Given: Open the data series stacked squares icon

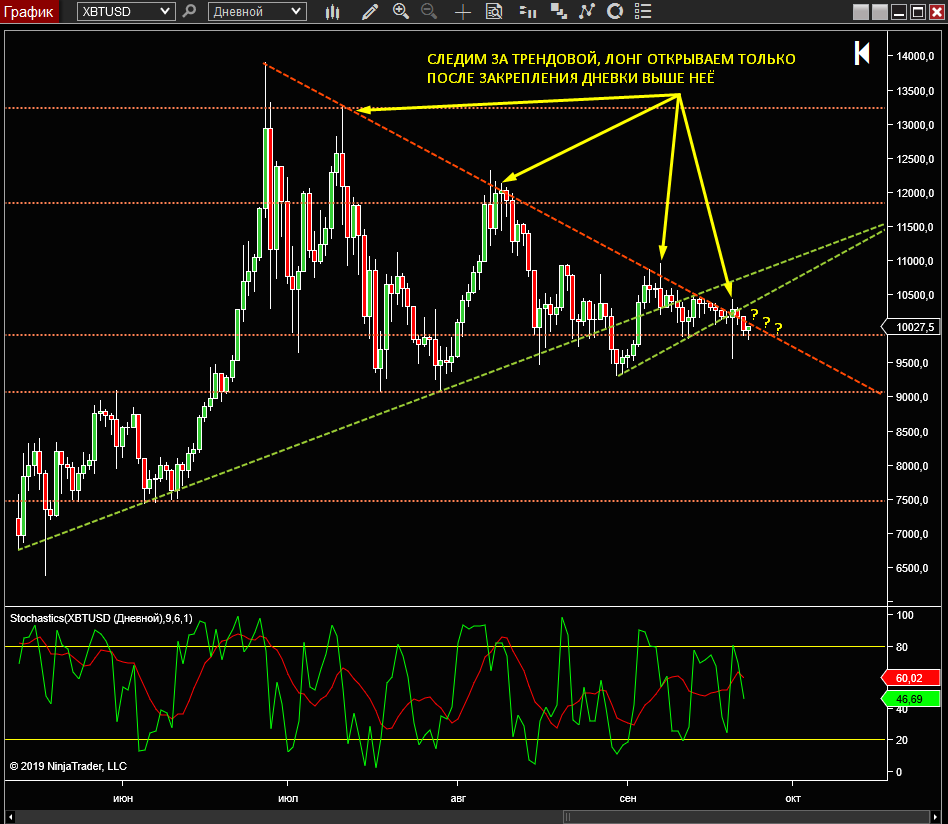Looking at the screenshot, I should 558,11.
